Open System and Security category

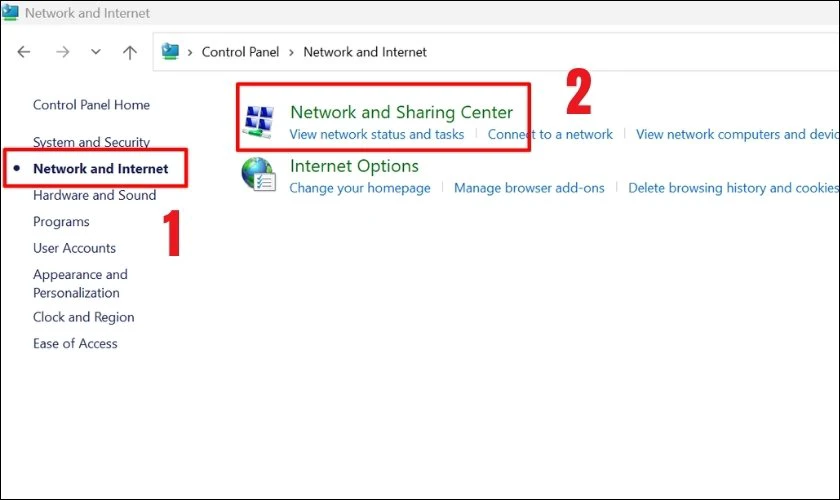(91, 142)
